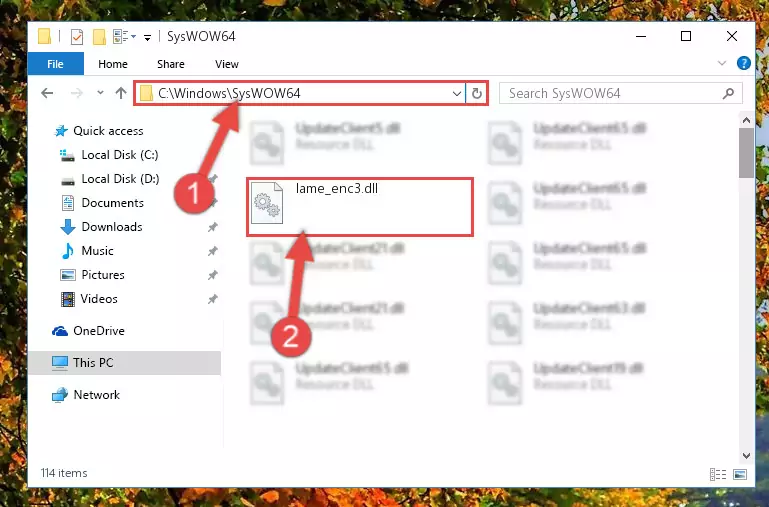Open the View ribbon tab

pyautogui.click(x=227, y=64)
